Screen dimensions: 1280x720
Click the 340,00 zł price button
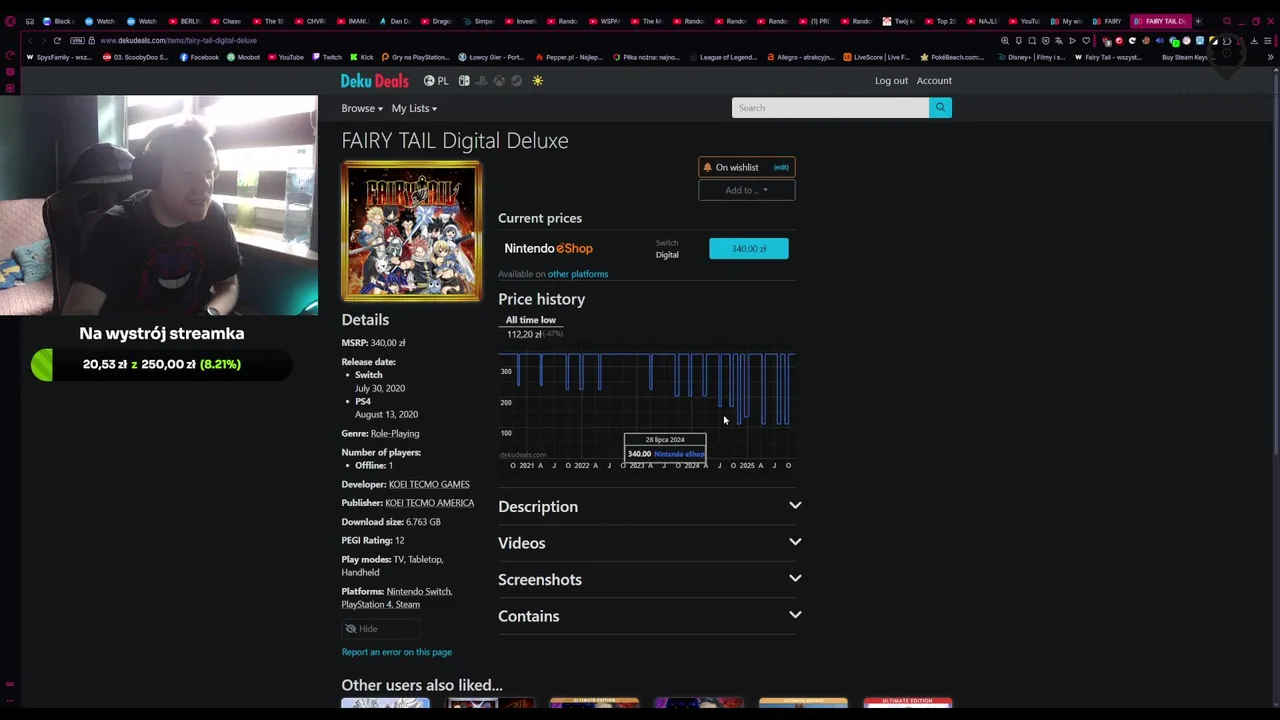[749, 249]
